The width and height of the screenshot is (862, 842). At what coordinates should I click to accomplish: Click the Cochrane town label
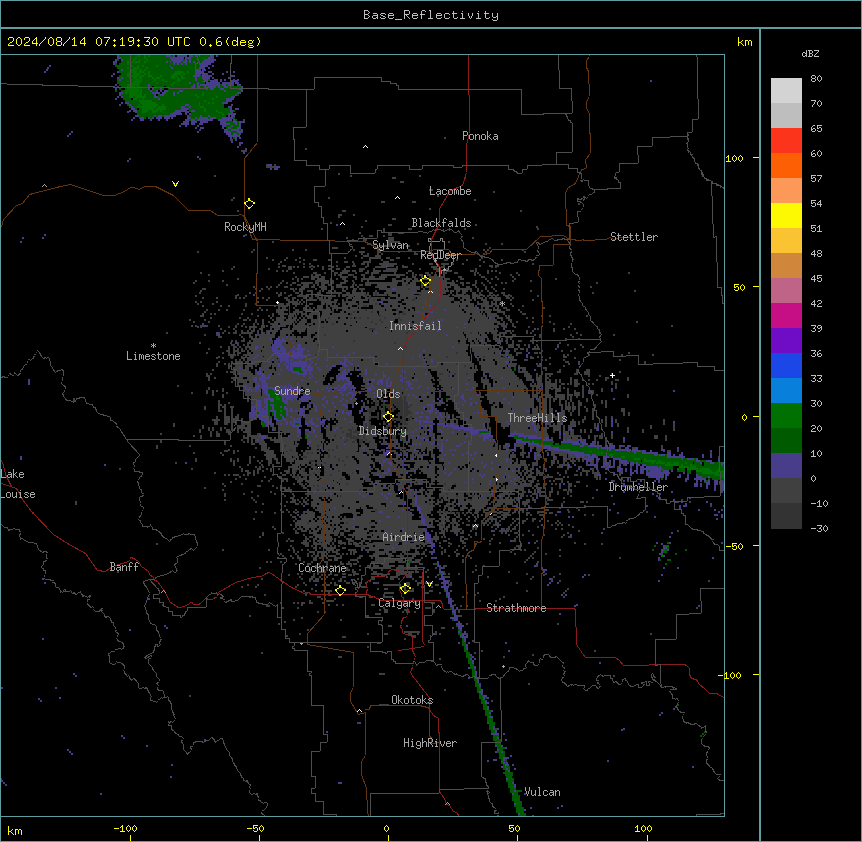click(322, 568)
